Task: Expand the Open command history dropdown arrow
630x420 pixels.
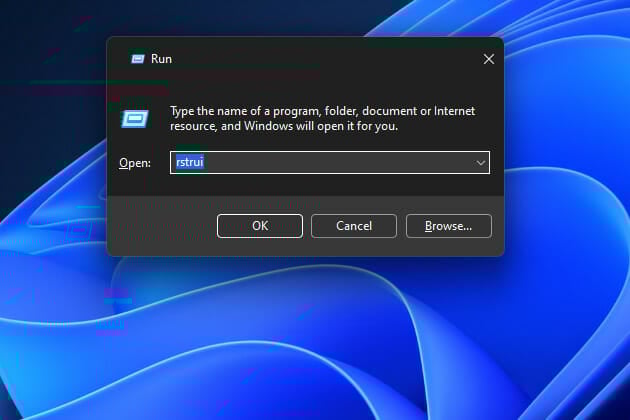Action: [x=481, y=163]
